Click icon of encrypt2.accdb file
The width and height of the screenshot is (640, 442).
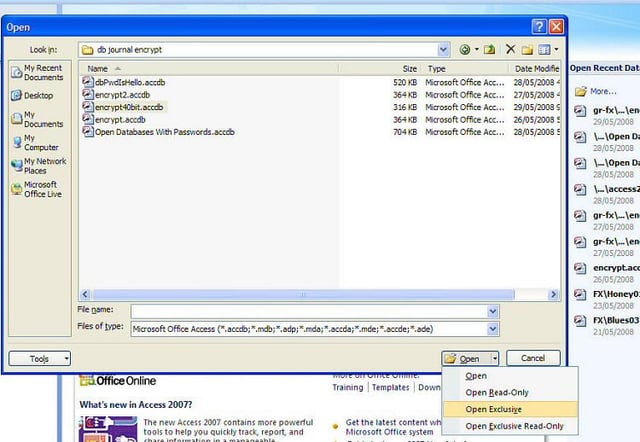[x=88, y=94]
